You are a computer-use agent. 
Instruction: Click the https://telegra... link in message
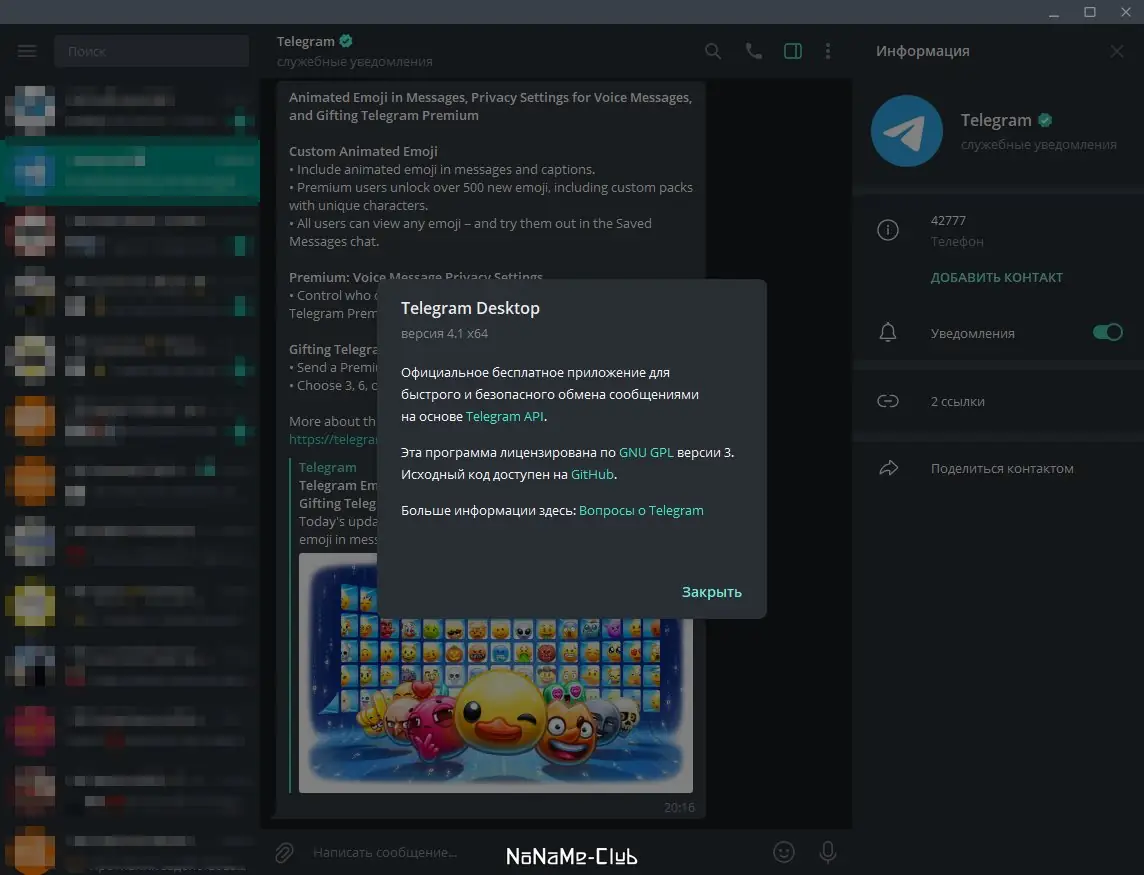[x=333, y=439]
